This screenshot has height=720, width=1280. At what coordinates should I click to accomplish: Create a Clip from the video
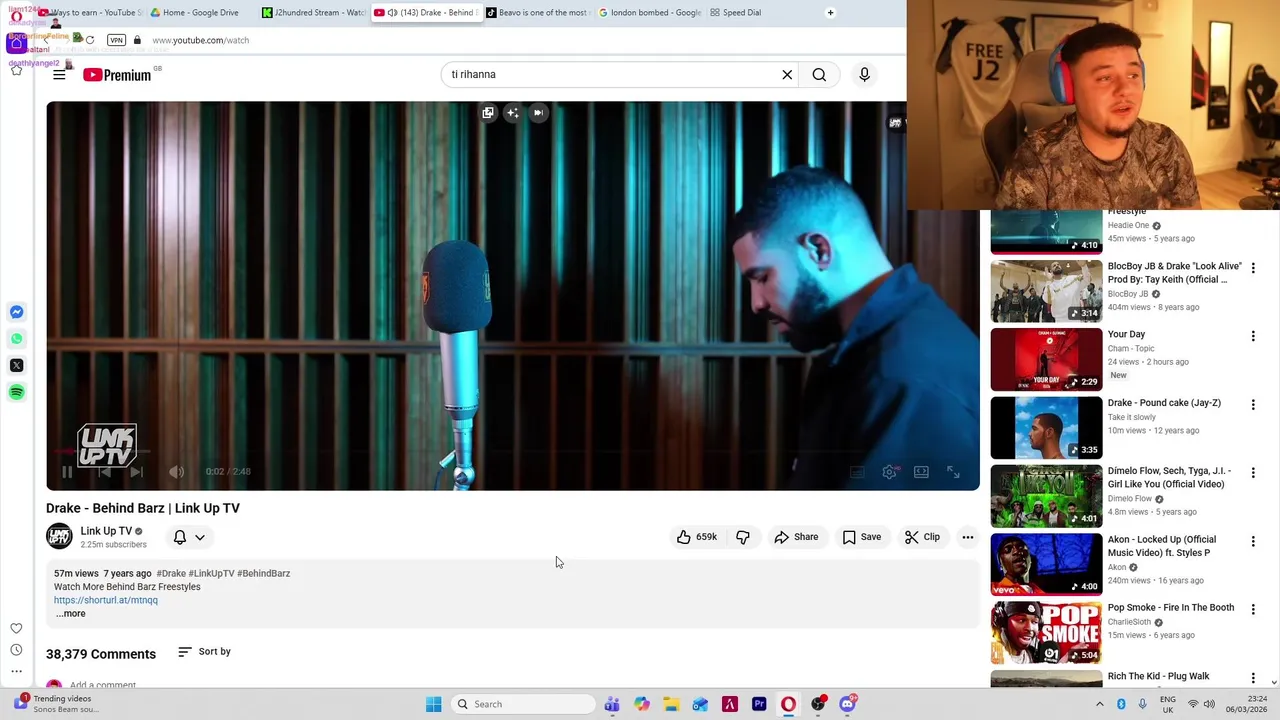(x=922, y=537)
